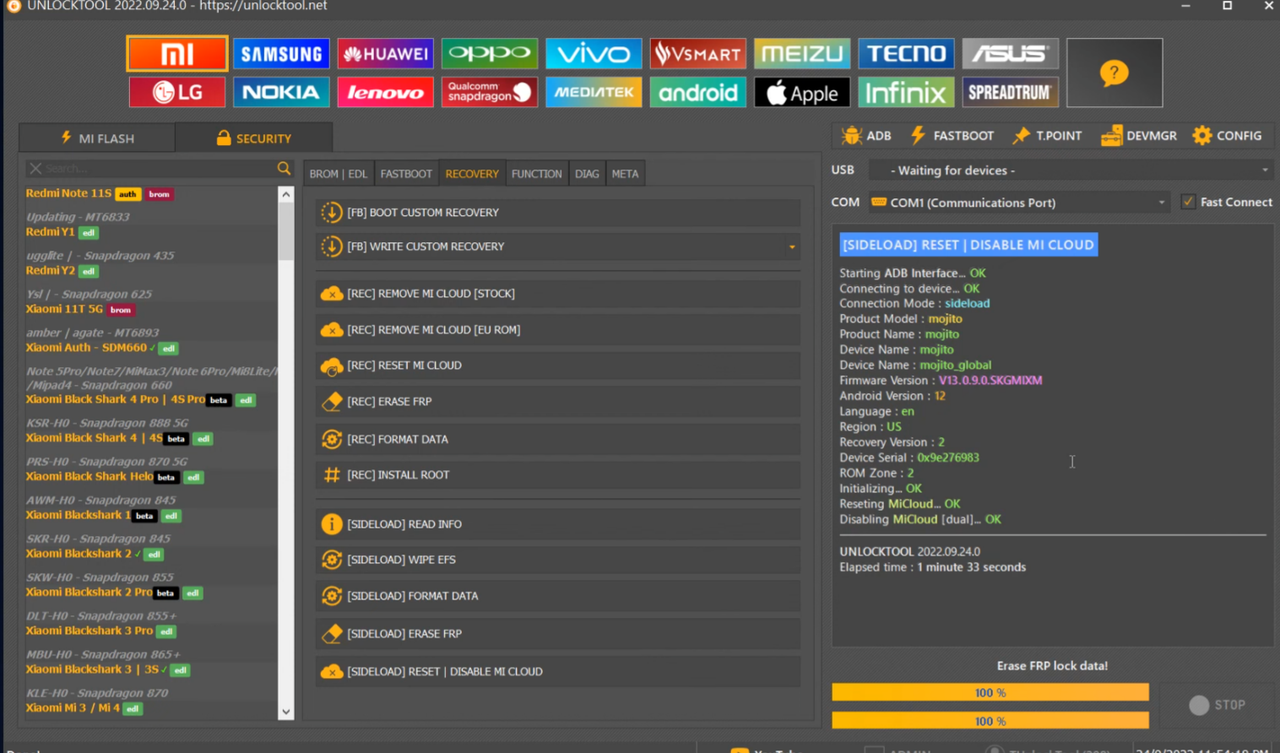
Task: Select the Tecno brand logo
Action: pos(905,54)
